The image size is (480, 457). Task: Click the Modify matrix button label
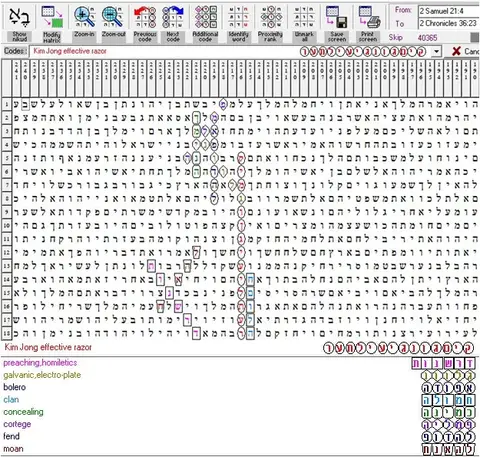[52, 37]
